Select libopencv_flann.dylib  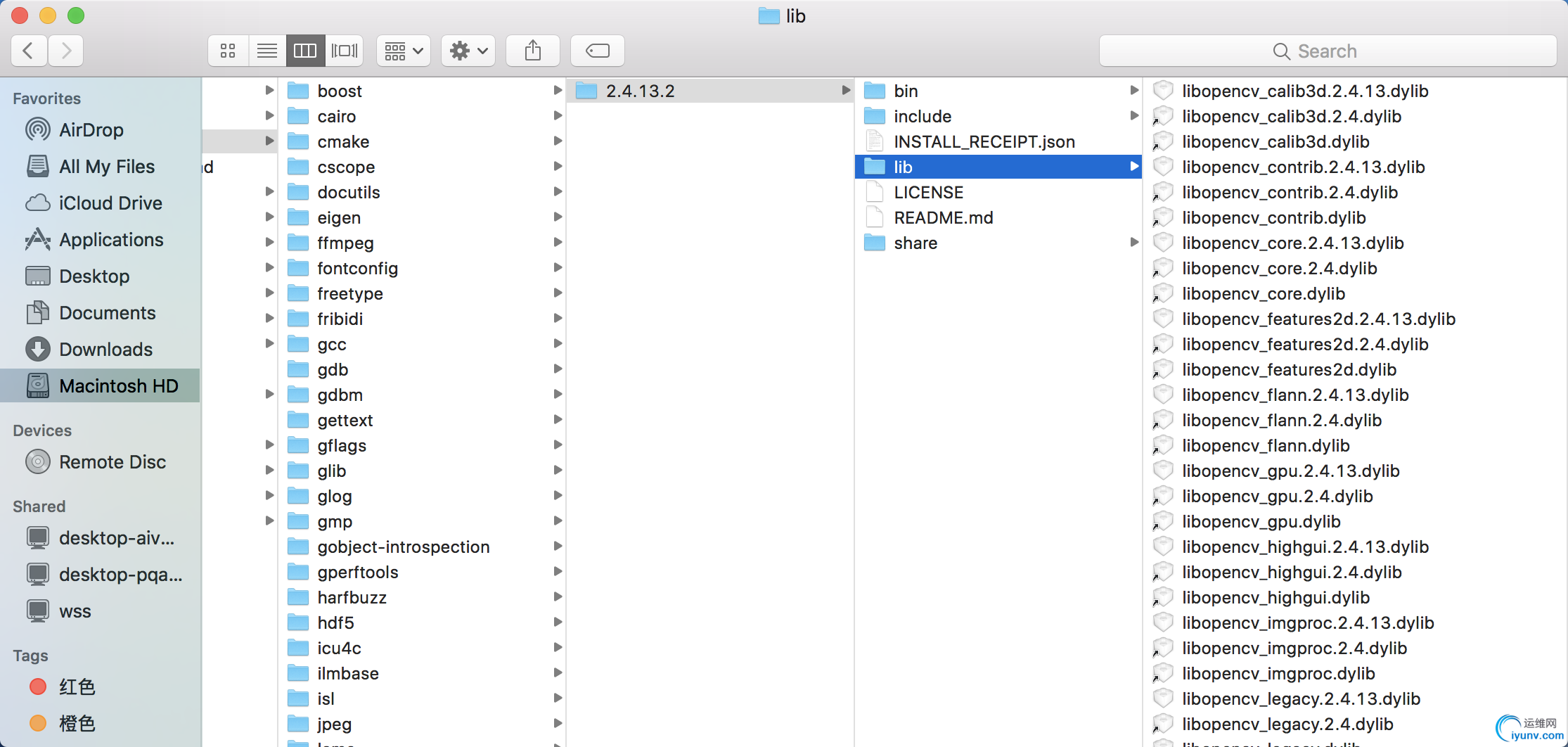(x=1356, y=445)
